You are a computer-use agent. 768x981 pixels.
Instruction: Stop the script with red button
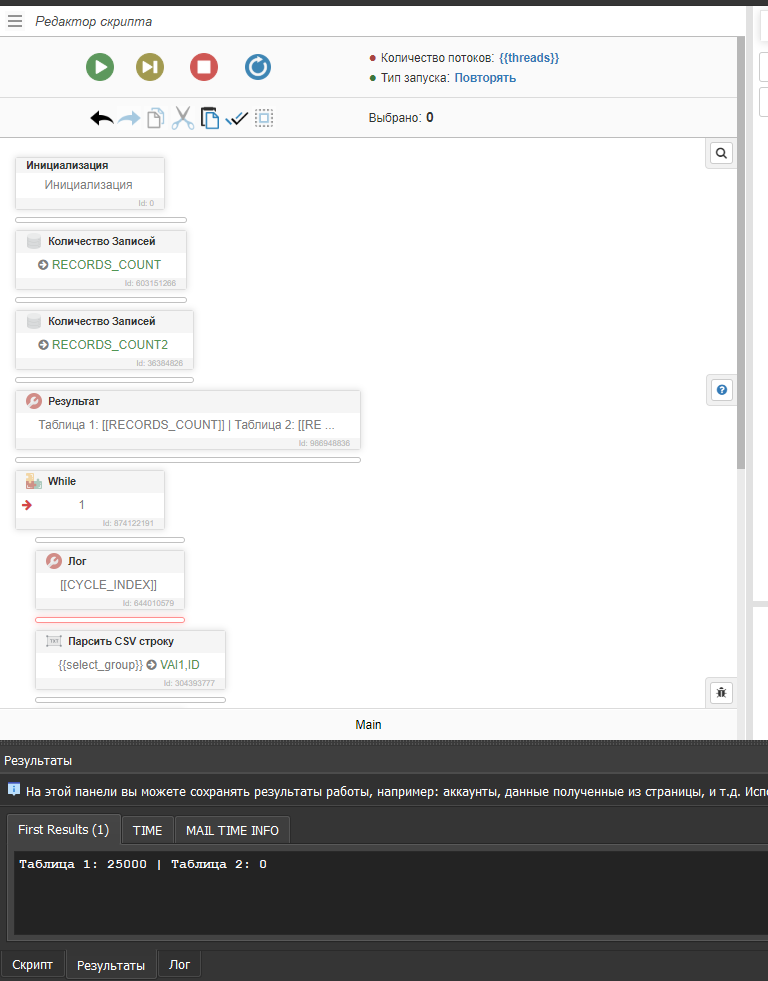[204, 67]
